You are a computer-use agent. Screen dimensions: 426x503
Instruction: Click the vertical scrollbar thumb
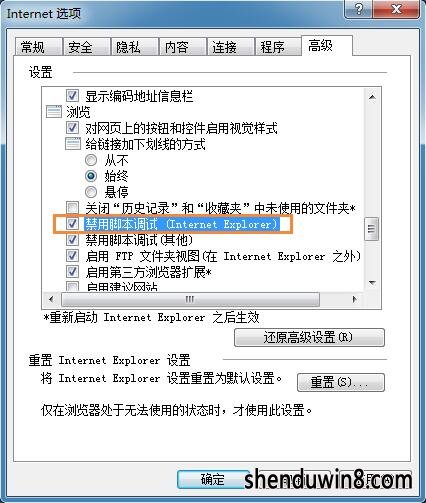click(x=372, y=229)
